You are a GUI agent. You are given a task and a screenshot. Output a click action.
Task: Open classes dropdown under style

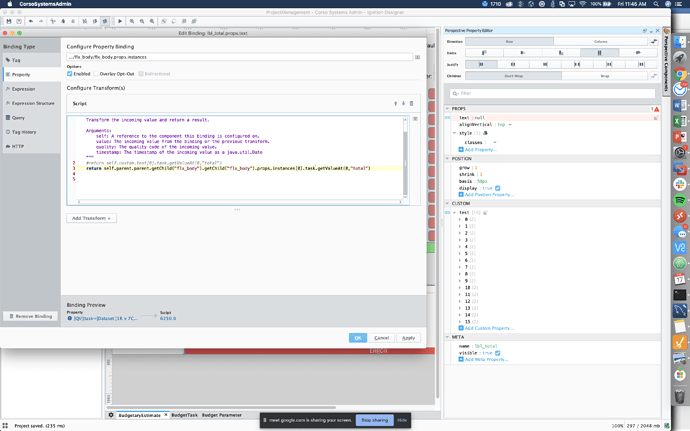[495, 142]
